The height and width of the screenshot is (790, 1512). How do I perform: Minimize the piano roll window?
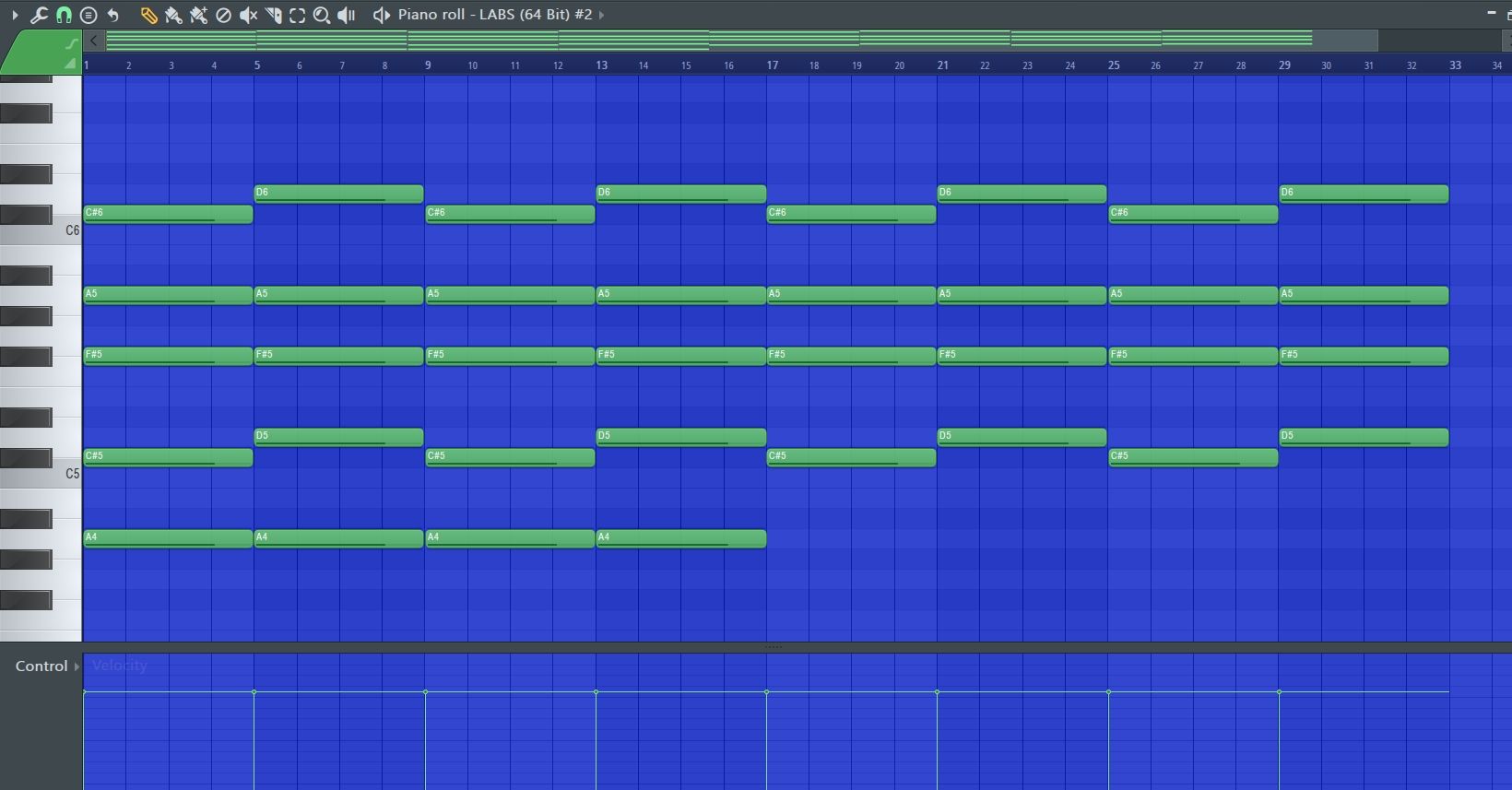pos(1491,13)
